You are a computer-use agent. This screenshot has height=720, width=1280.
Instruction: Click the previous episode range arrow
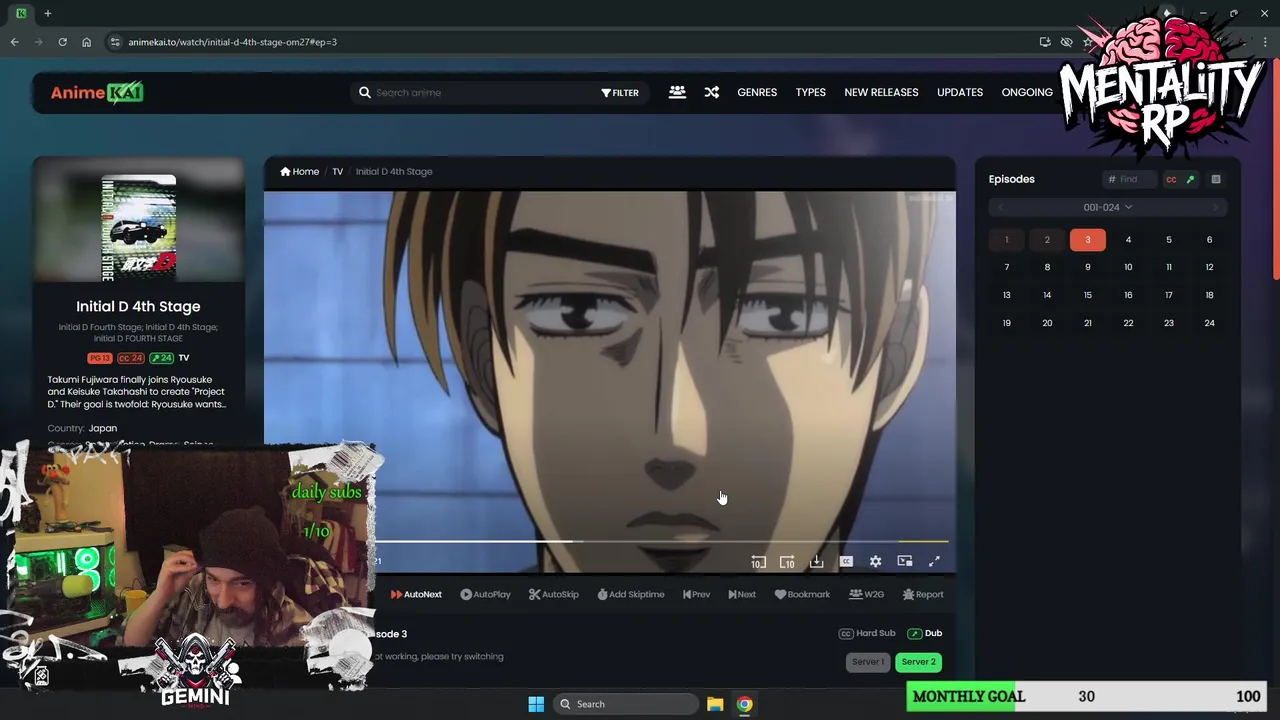point(1001,207)
